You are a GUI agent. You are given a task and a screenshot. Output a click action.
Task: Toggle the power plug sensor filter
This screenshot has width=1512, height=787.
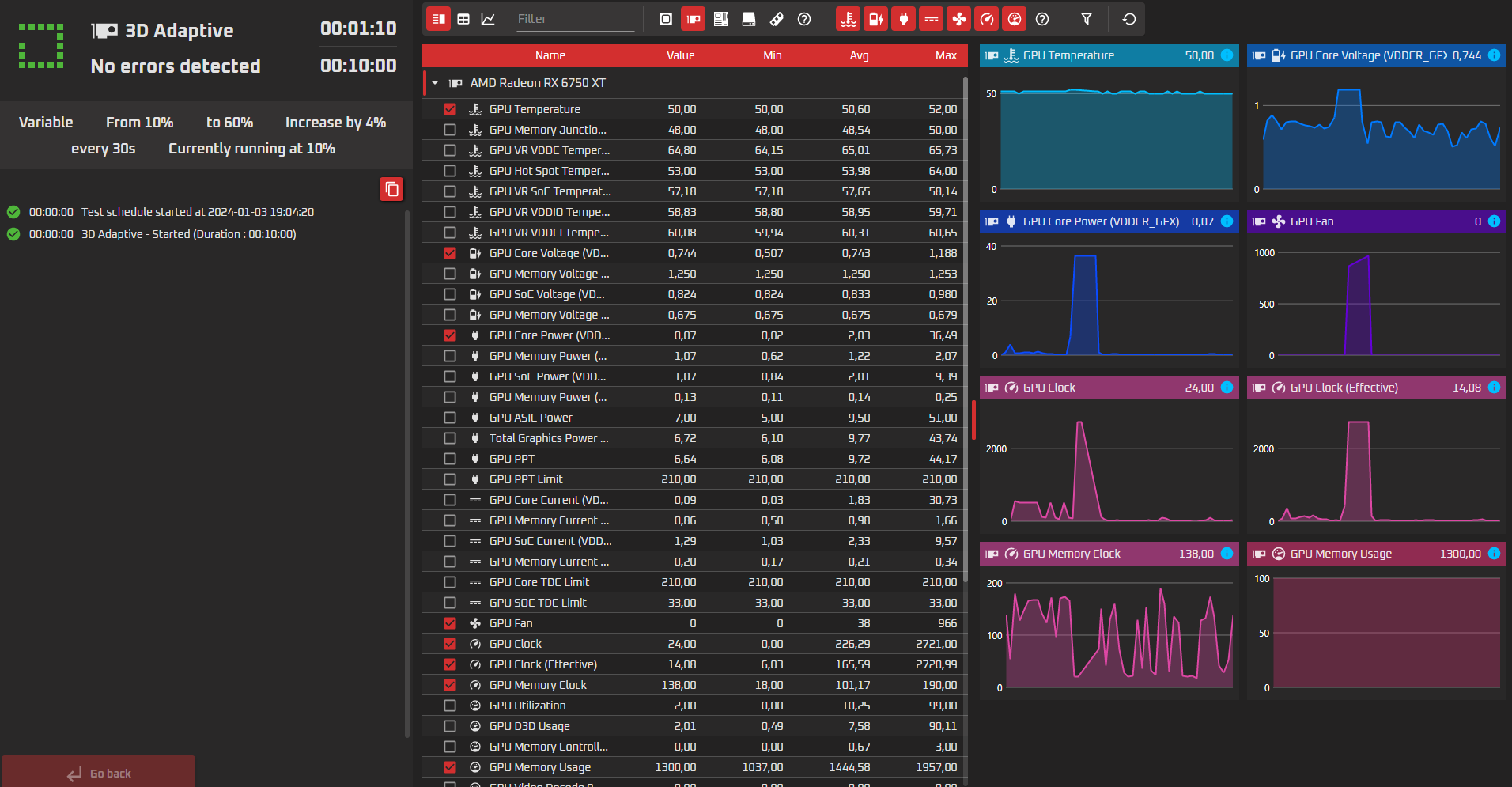coord(904,19)
